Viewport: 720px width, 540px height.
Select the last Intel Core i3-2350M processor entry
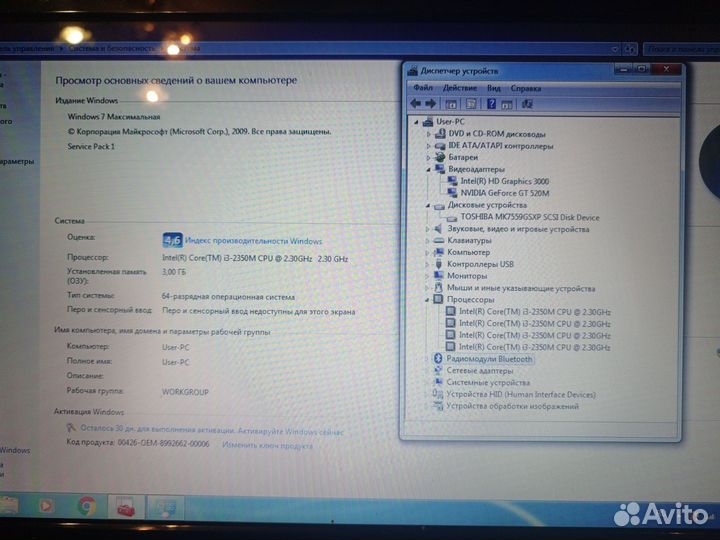[534, 348]
